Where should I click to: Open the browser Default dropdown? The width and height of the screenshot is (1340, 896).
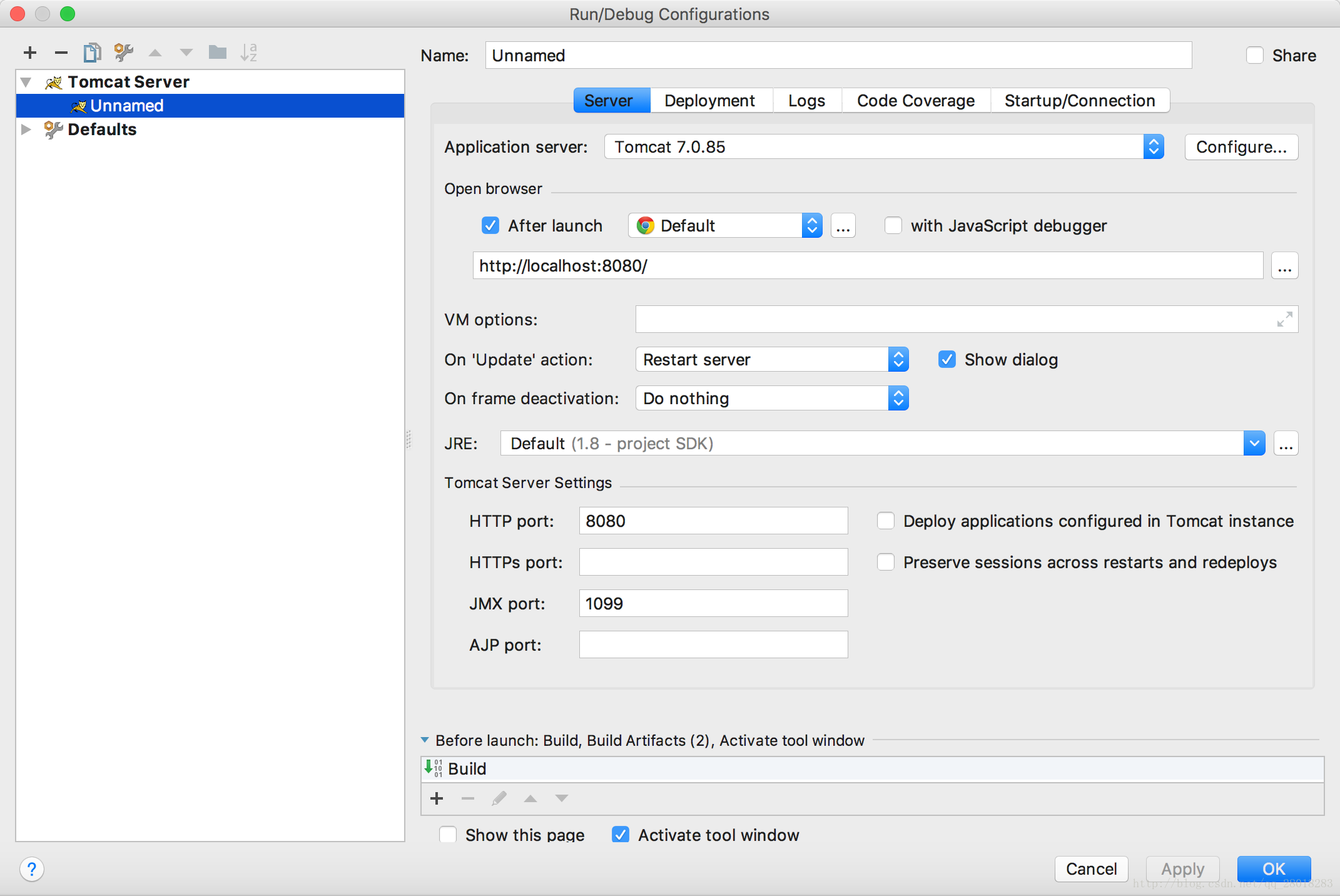(725, 226)
